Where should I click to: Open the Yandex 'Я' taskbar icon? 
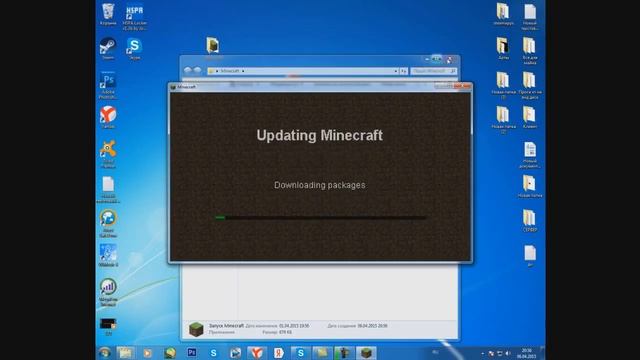279,353
